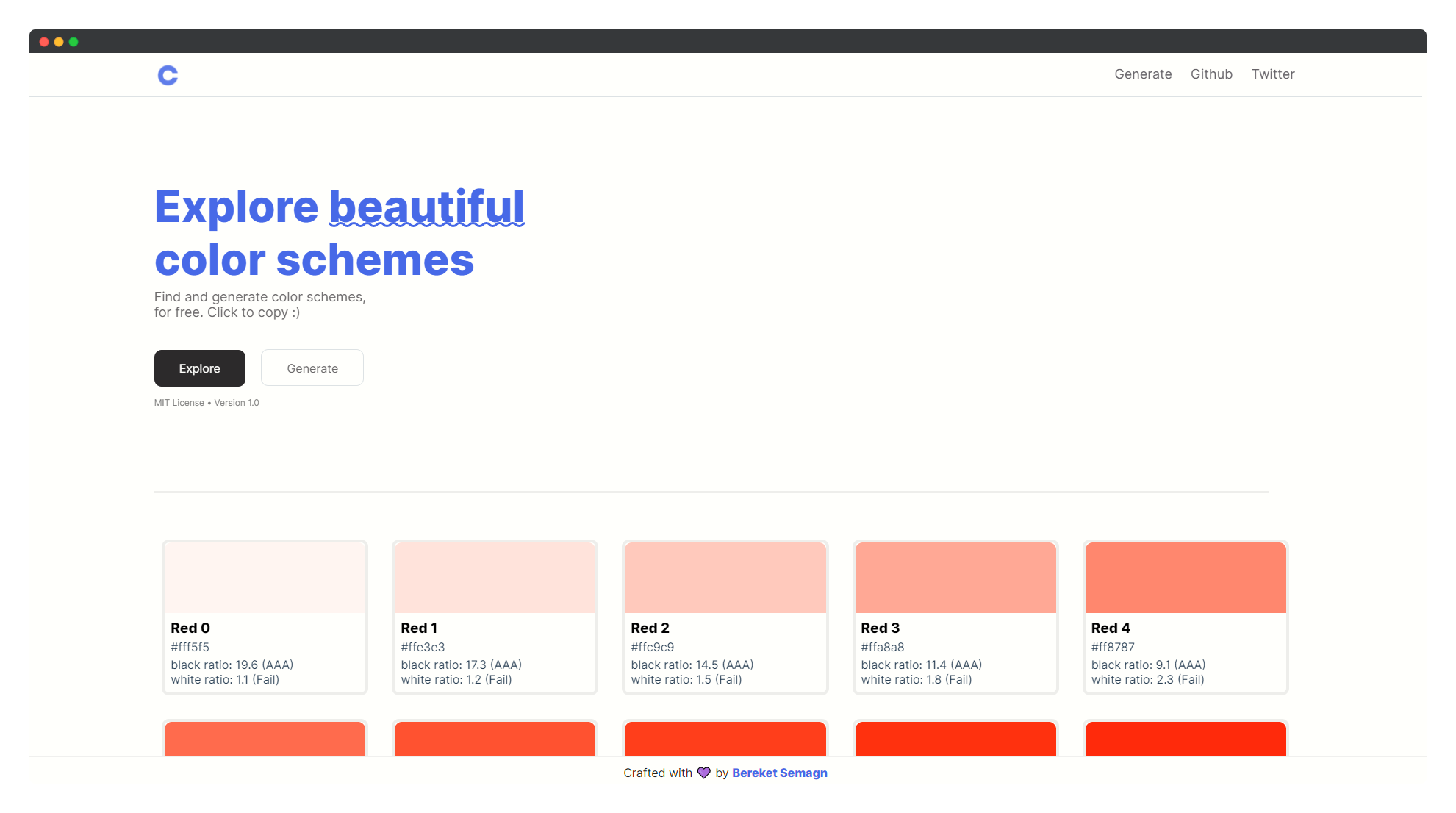
Task: Visit Bereket Semagn author link
Action: click(x=779, y=773)
